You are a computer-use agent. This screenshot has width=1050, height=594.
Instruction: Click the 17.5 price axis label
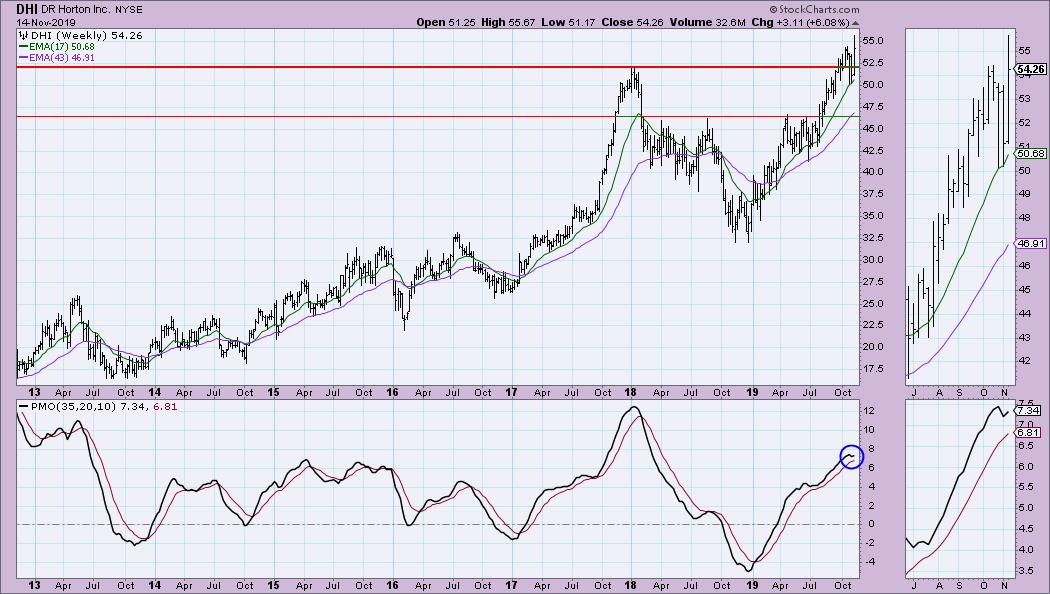click(x=874, y=369)
